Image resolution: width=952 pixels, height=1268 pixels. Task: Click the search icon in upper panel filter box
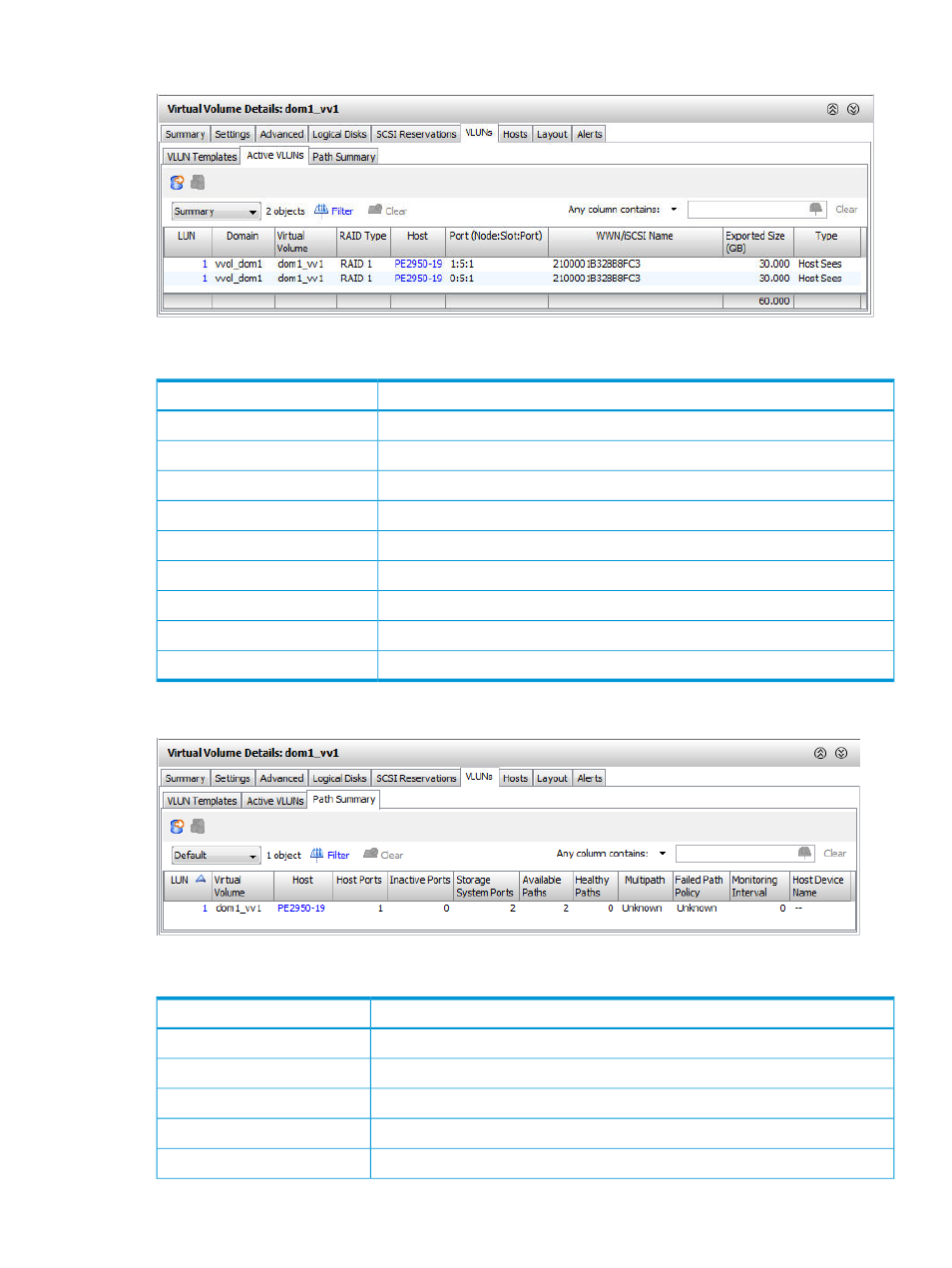click(x=815, y=209)
